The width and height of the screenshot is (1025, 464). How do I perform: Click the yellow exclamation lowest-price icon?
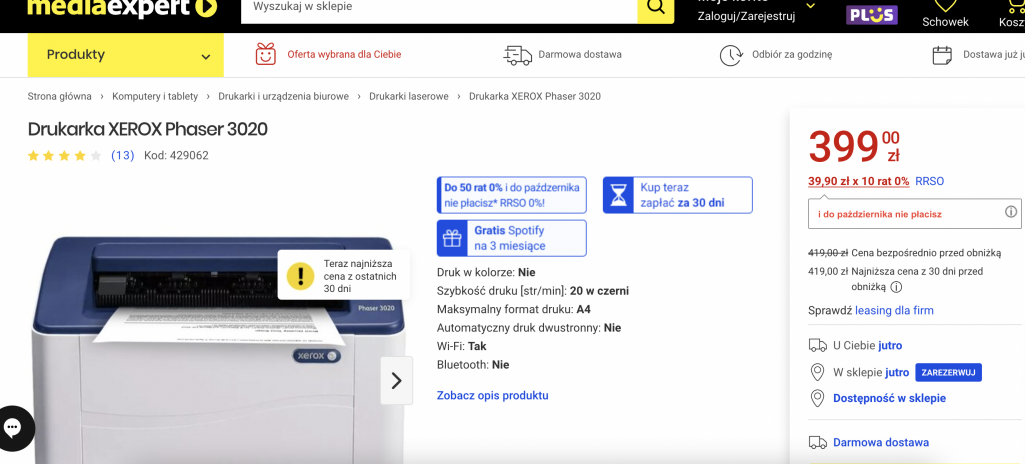click(300, 274)
